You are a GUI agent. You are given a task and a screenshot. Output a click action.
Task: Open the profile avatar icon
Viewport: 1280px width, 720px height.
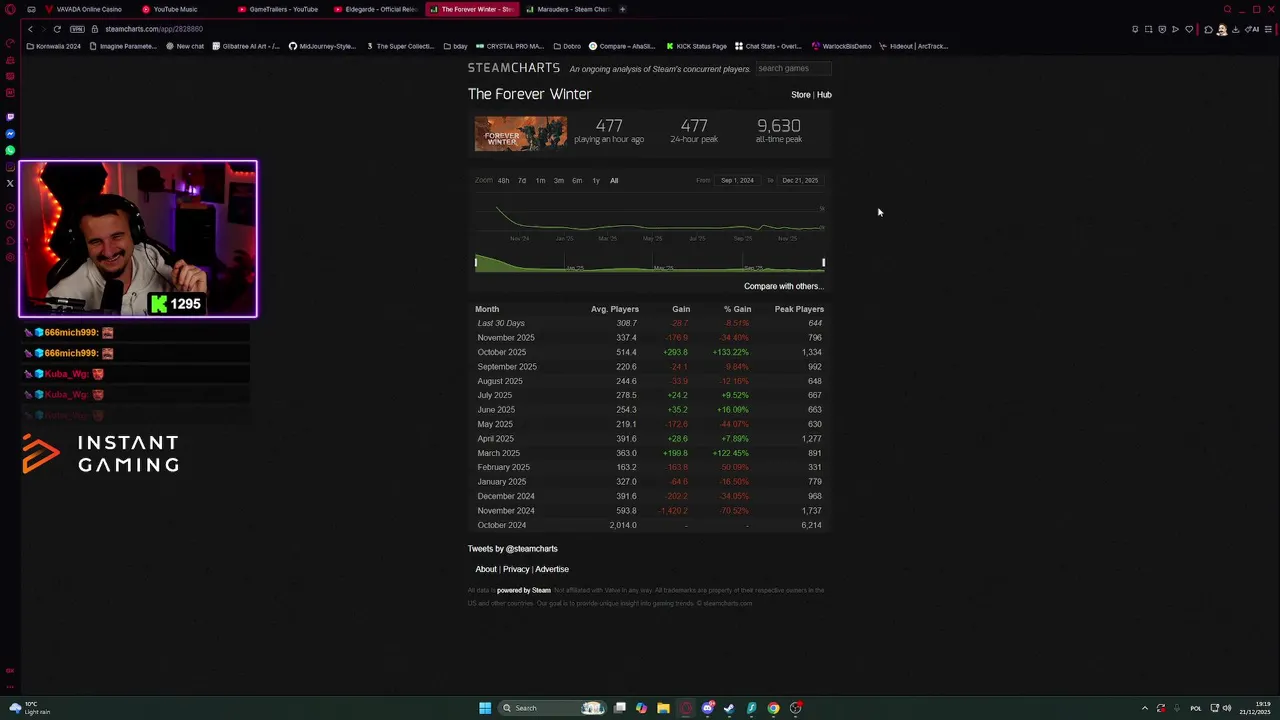point(1222,29)
